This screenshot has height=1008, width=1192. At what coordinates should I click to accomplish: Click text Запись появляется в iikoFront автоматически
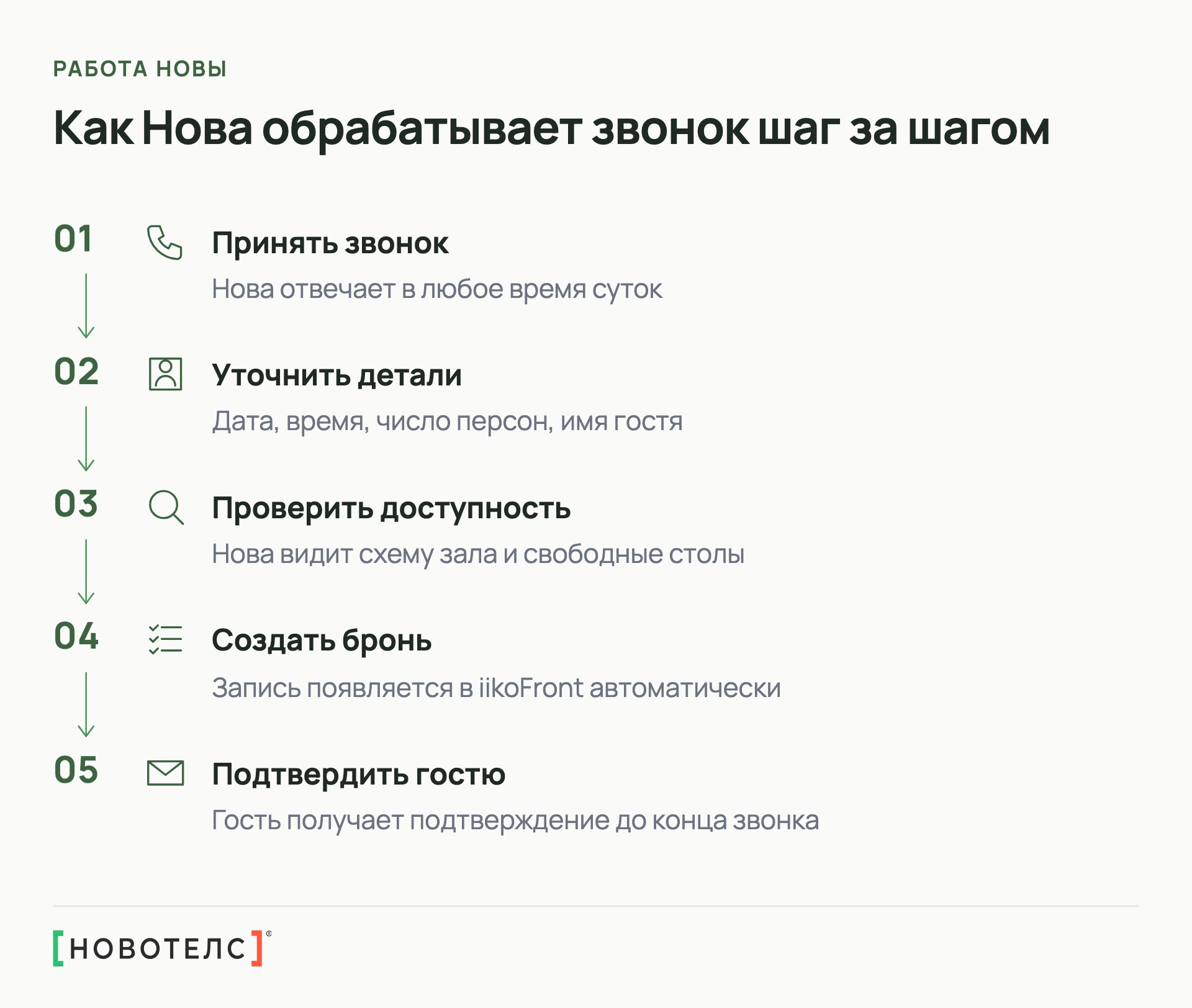coord(496,688)
